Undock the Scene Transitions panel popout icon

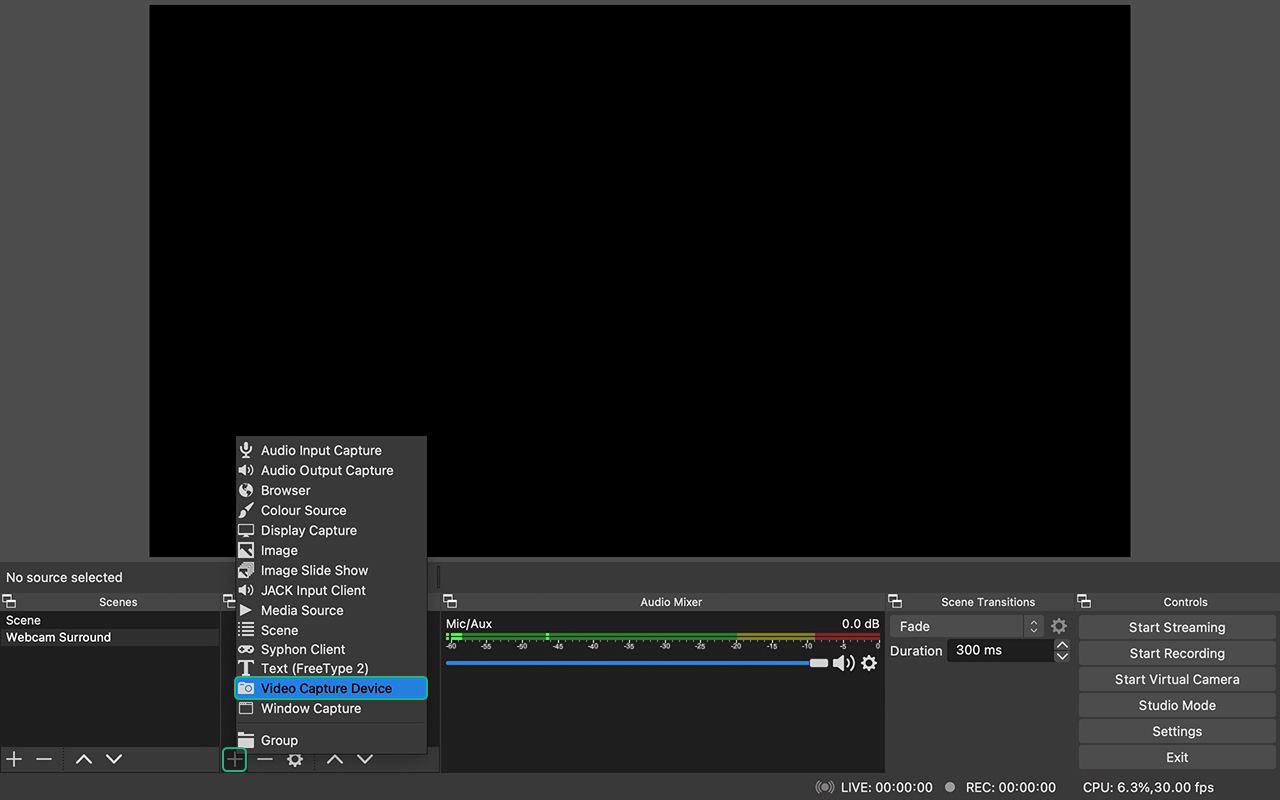pyautogui.click(x=895, y=601)
